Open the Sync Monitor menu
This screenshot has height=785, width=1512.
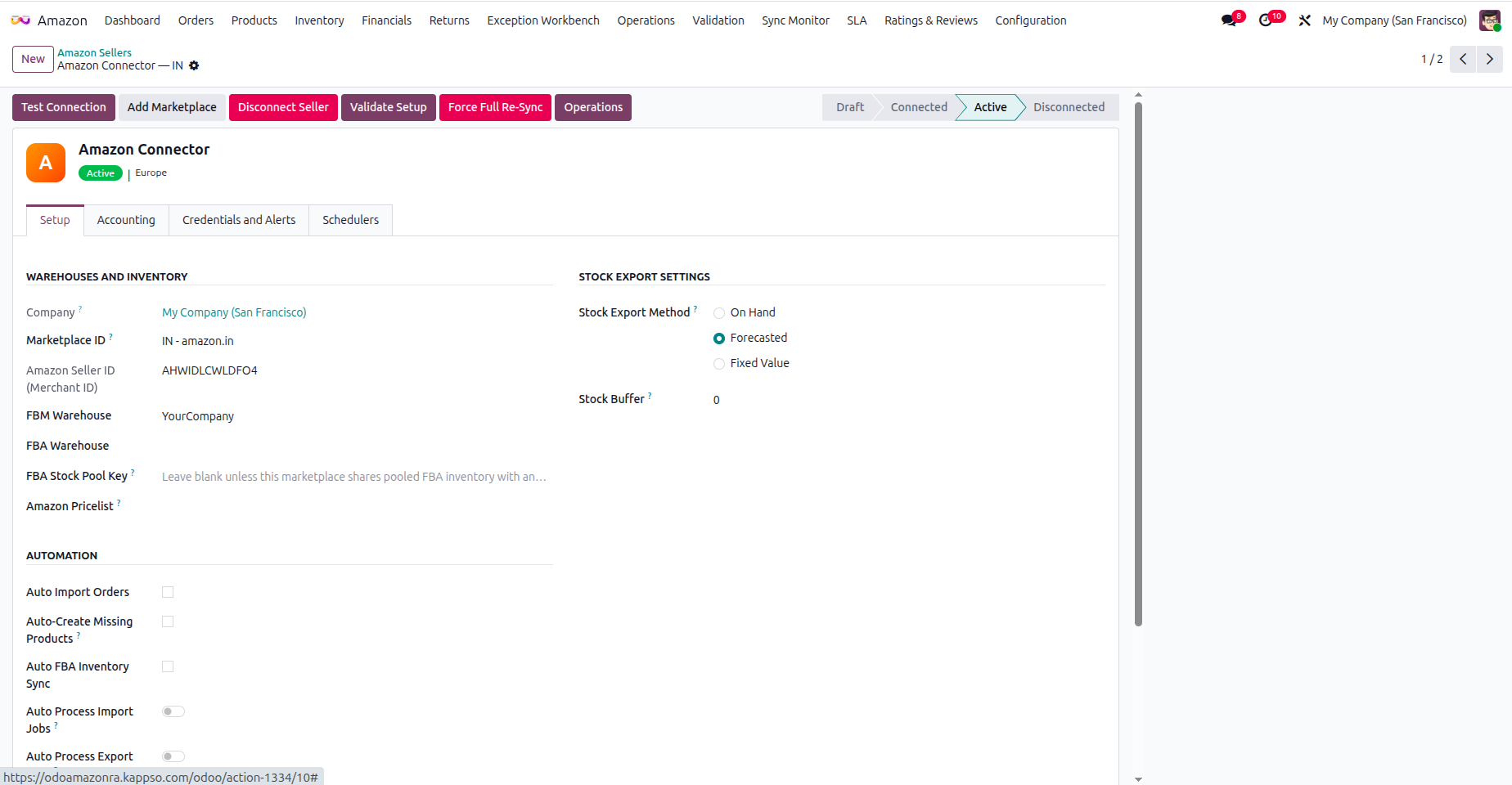(x=795, y=20)
